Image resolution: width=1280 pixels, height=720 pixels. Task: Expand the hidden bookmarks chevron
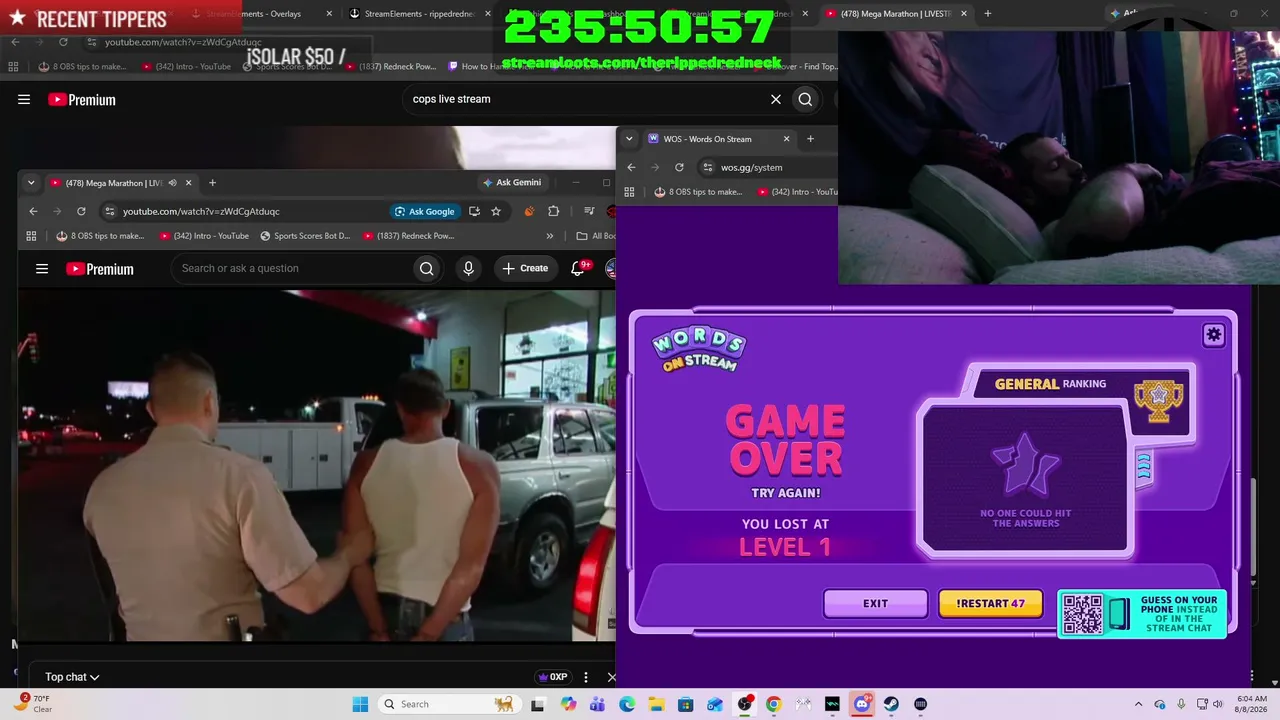click(549, 236)
